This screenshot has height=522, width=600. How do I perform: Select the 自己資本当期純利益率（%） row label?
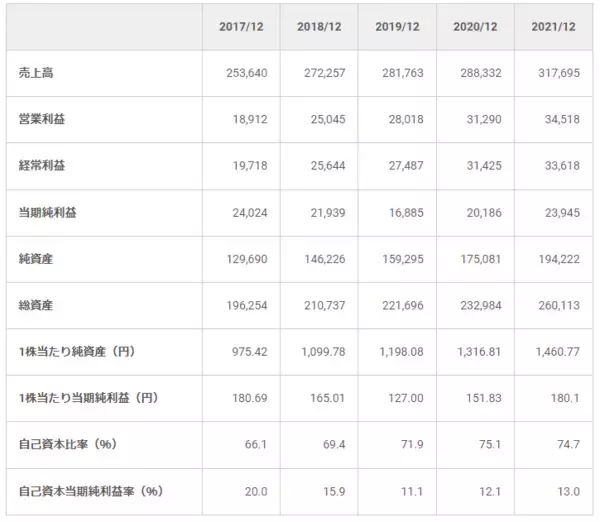pyautogui.click(x=90, y=491)
